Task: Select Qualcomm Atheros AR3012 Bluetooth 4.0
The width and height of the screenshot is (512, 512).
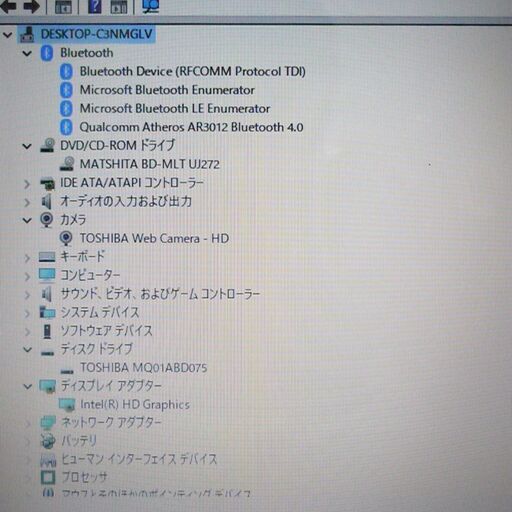Action: [x=191, y=127]
